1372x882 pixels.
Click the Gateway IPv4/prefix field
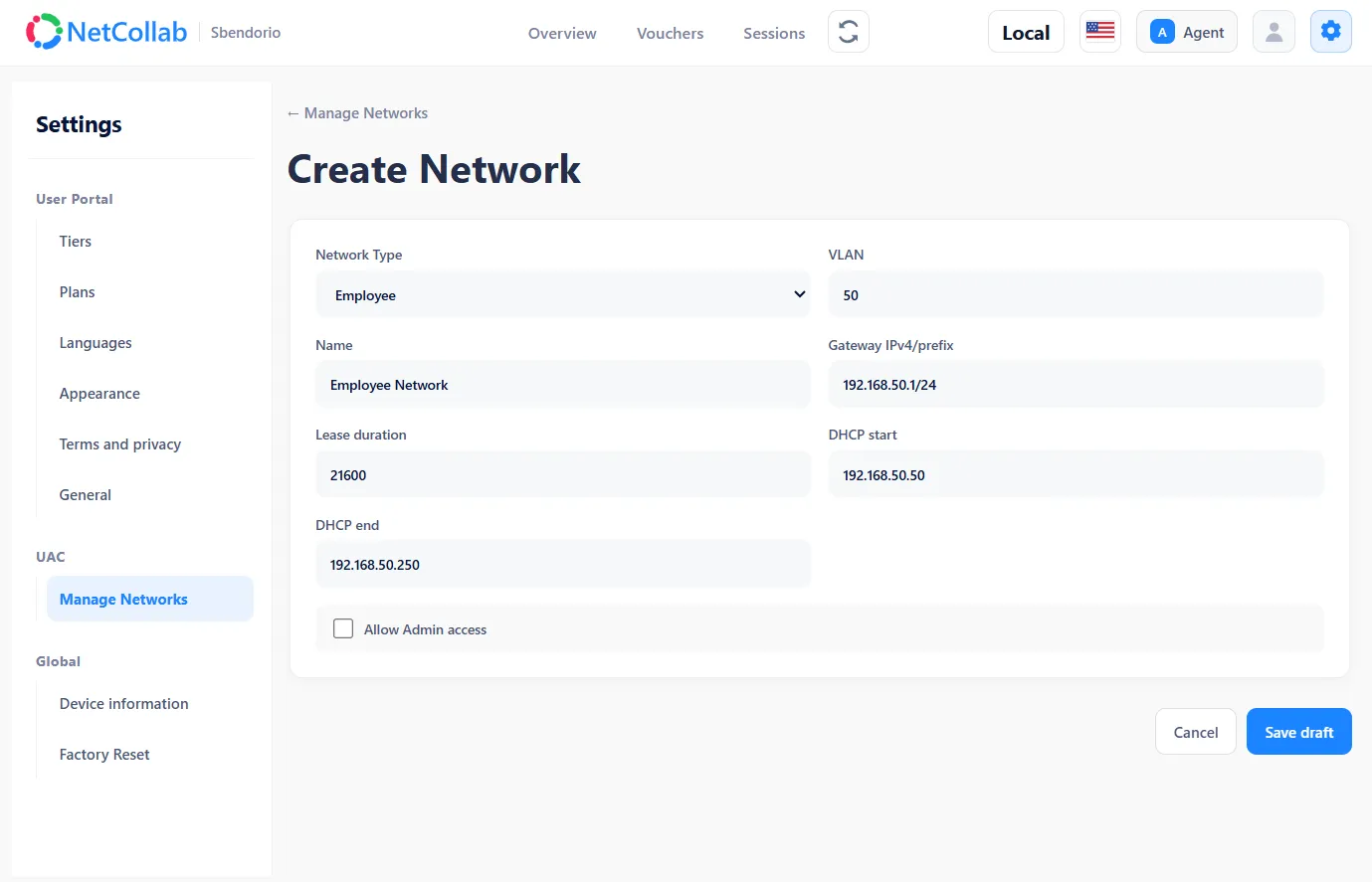pos(1076,385)
